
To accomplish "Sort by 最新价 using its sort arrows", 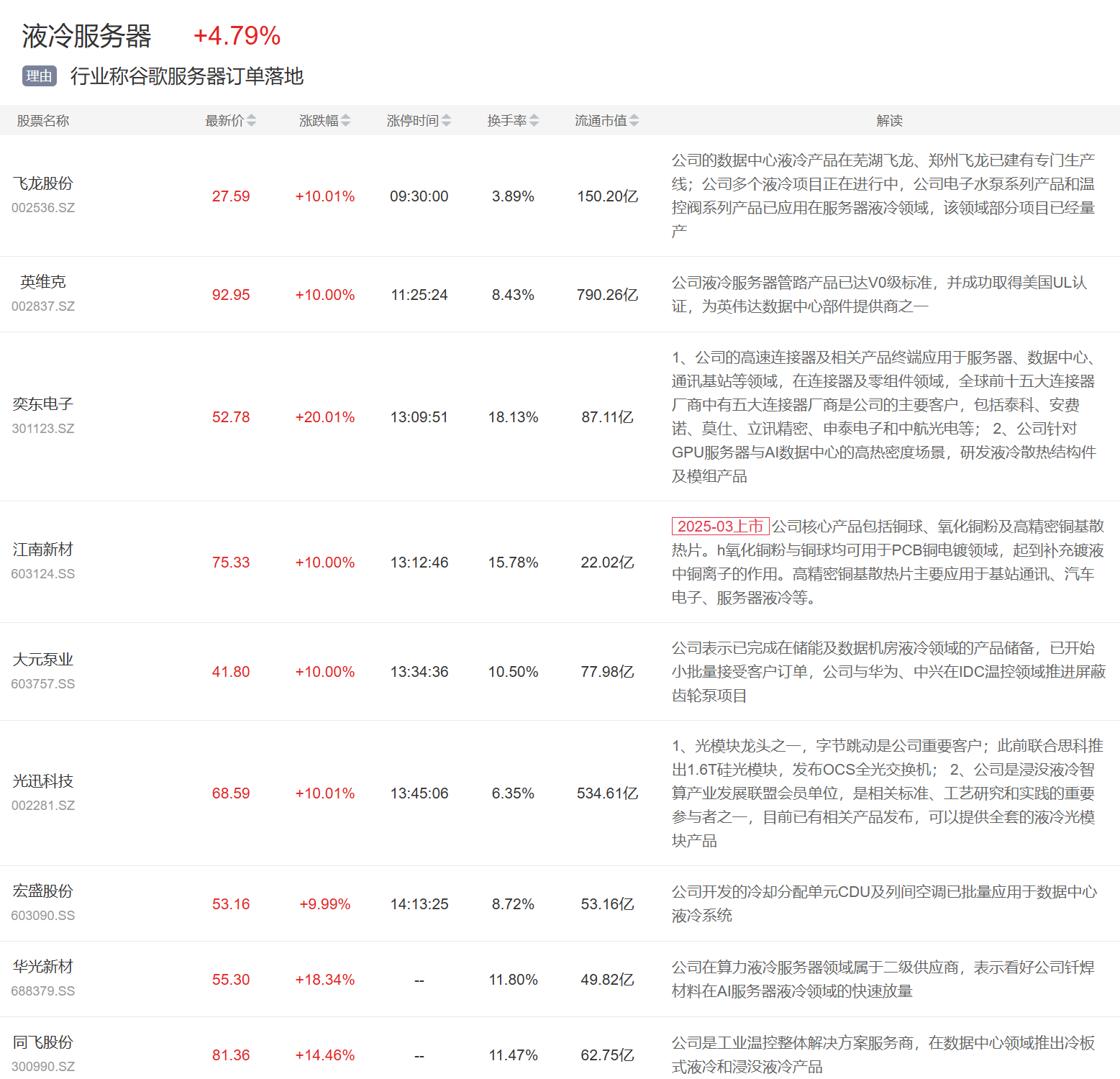I will tap(251, 121).
